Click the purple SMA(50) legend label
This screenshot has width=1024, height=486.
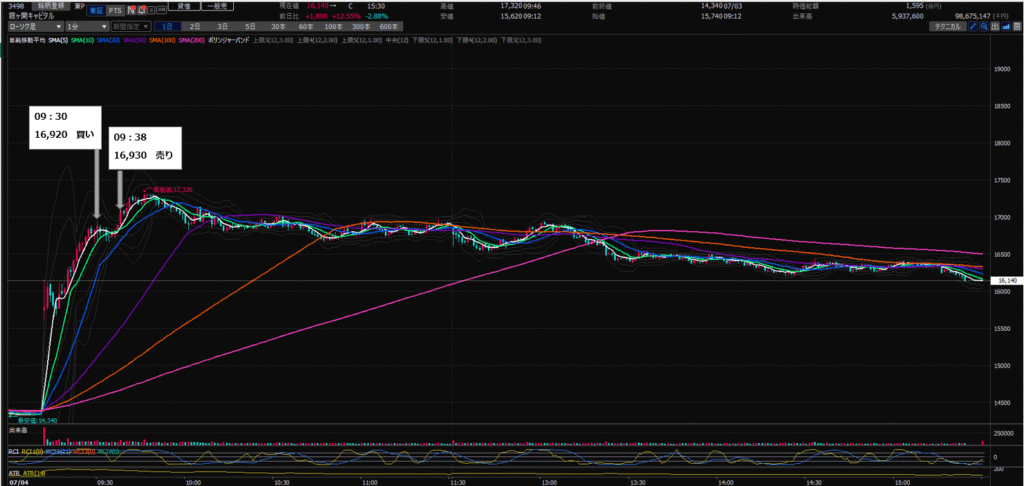(x=135, y=40)
